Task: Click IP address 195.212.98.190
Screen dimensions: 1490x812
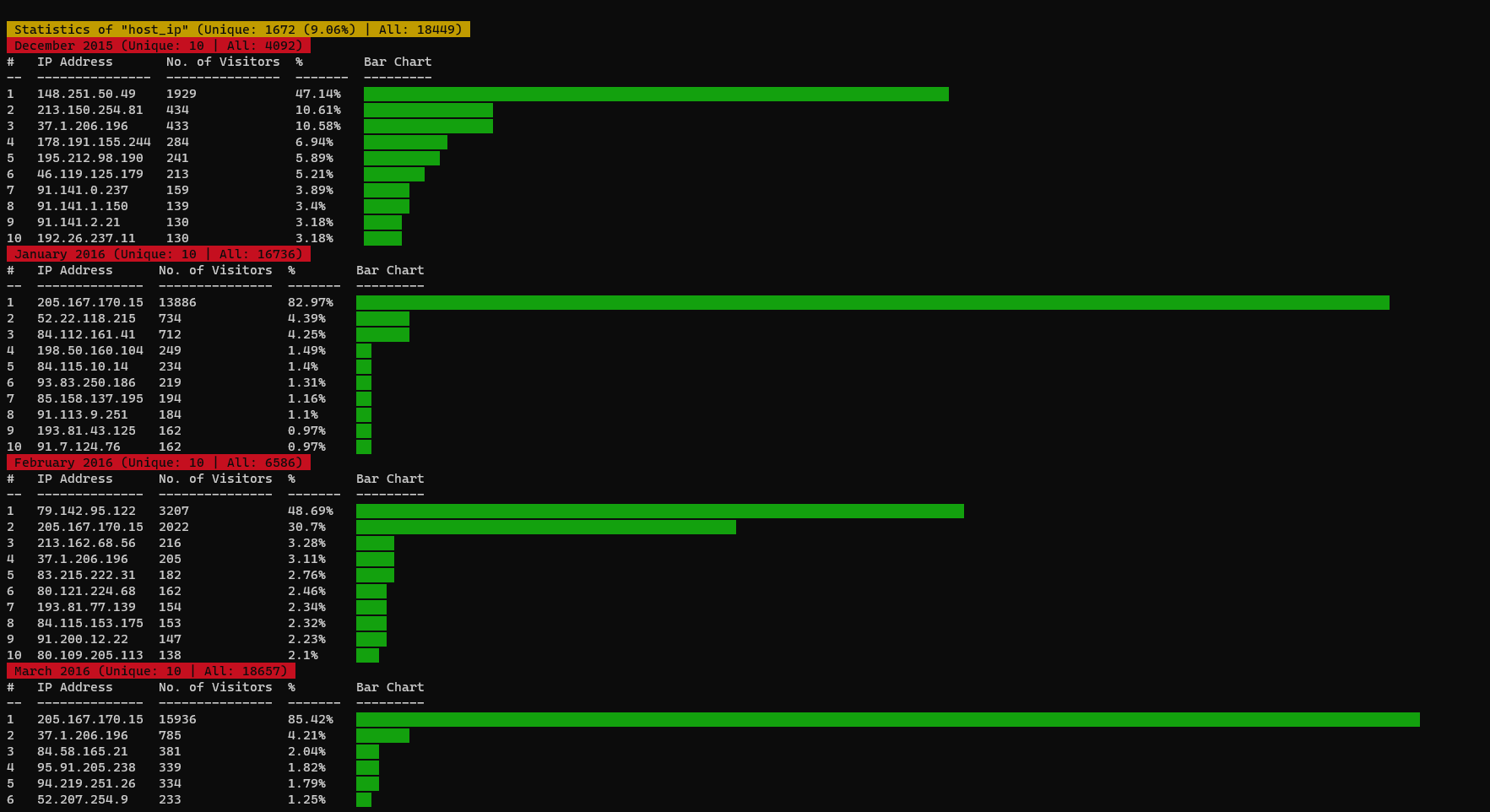Action: pyautogui.click(x=90, y=158)
